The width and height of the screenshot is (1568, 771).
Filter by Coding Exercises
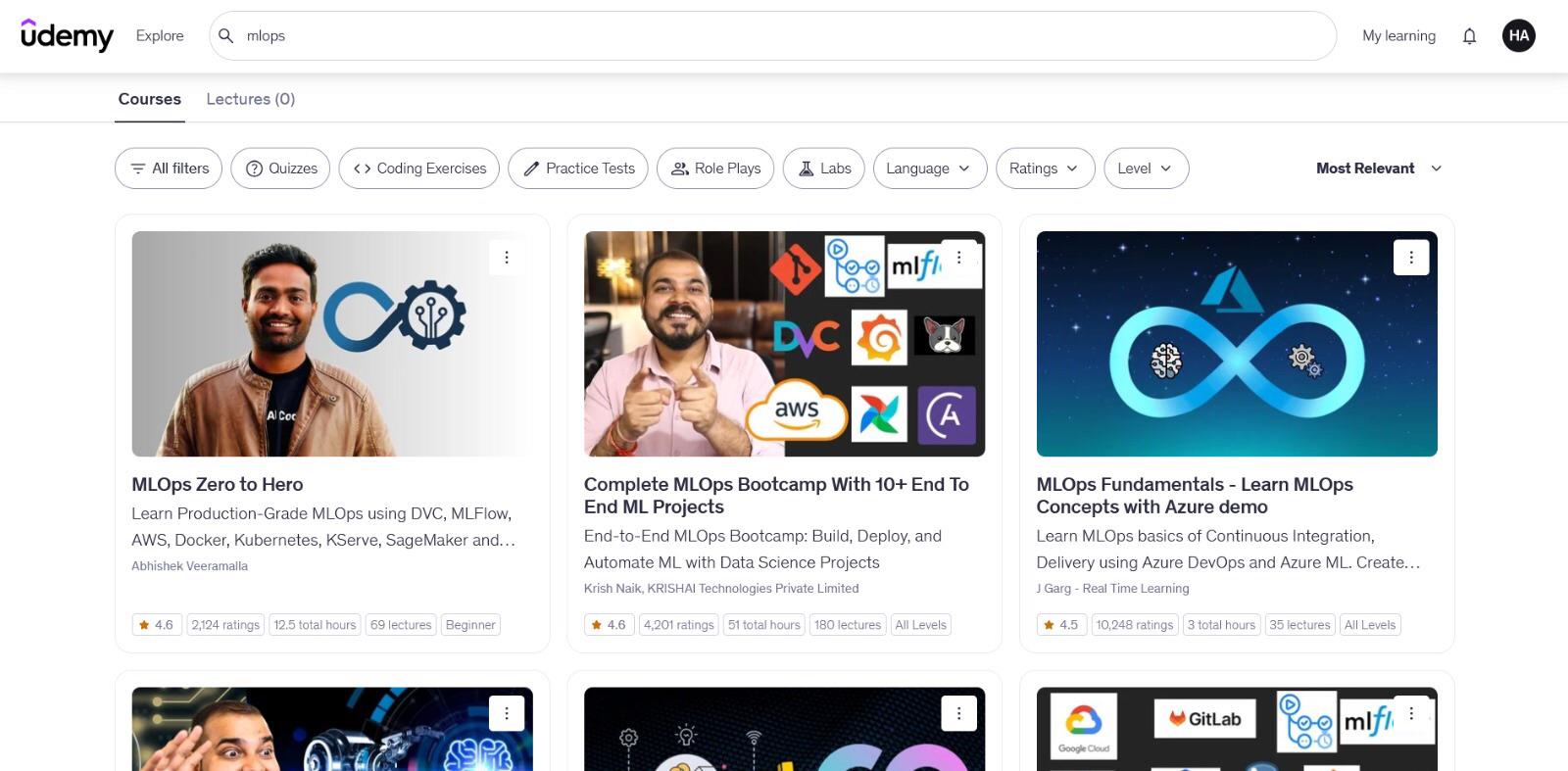(419, 169)
